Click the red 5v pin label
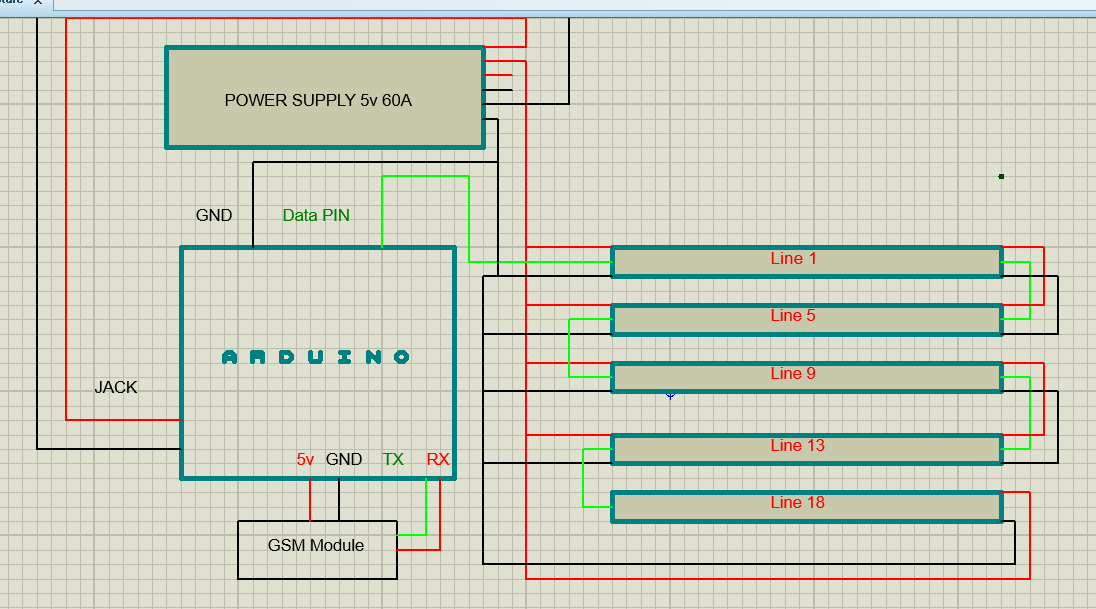 (x=305, y=459)
